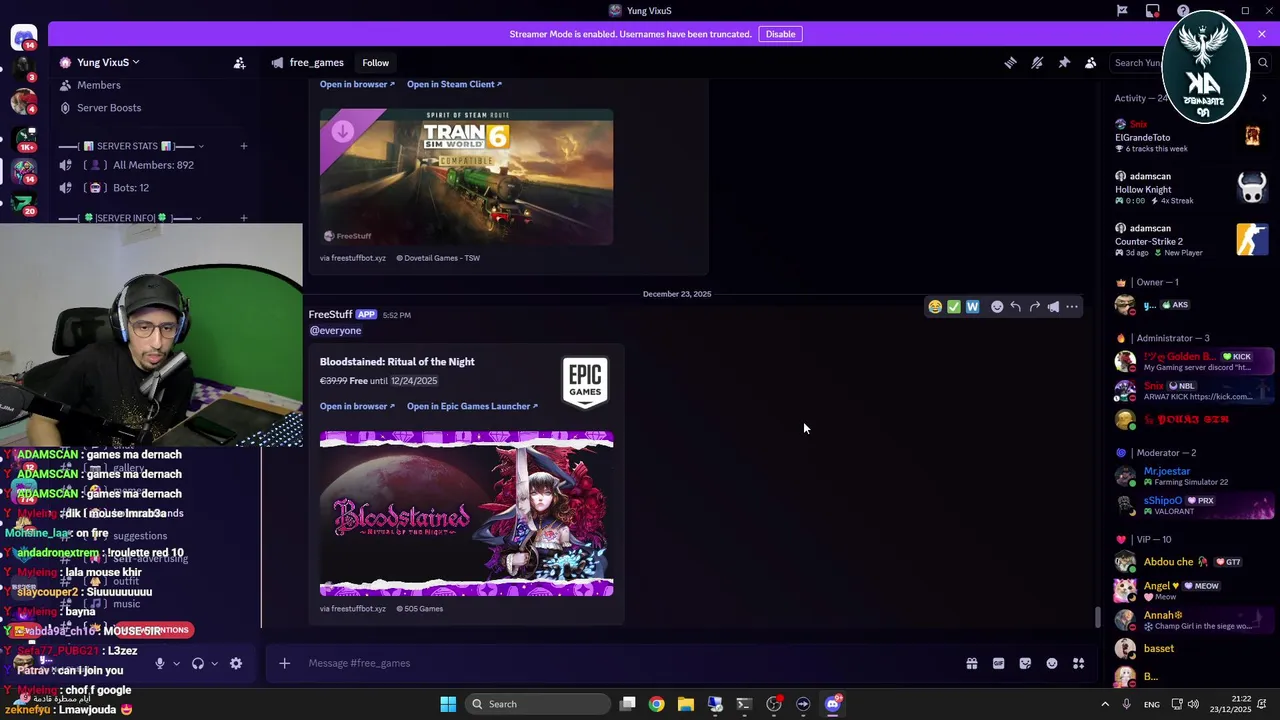This screenshot has width=1280, height=720.
Task: Open the sticker picker
Action: (x=1025, y=663)
